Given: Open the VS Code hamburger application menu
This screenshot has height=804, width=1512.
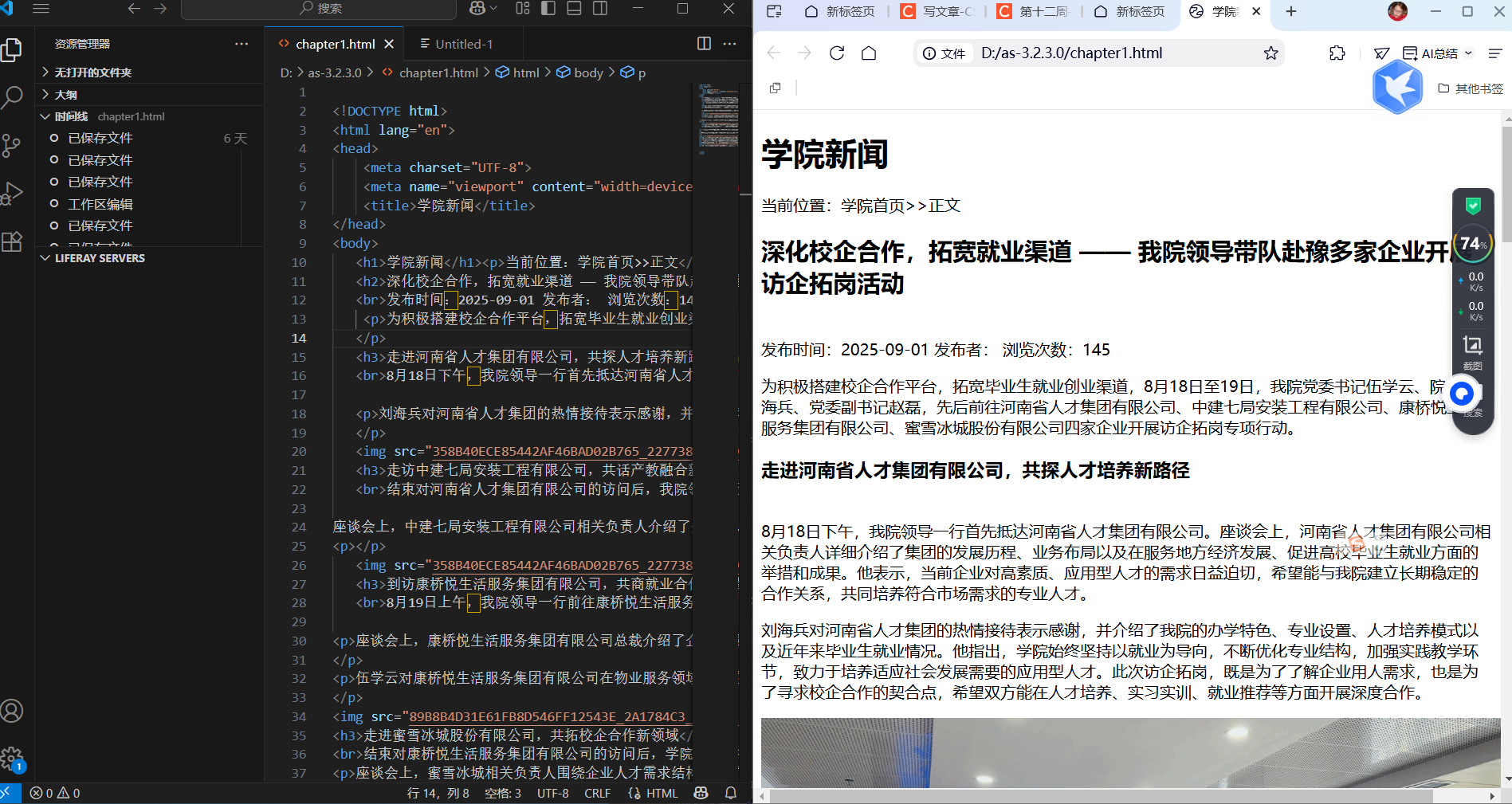Looking at the screenshot, I should click(41, 9).
